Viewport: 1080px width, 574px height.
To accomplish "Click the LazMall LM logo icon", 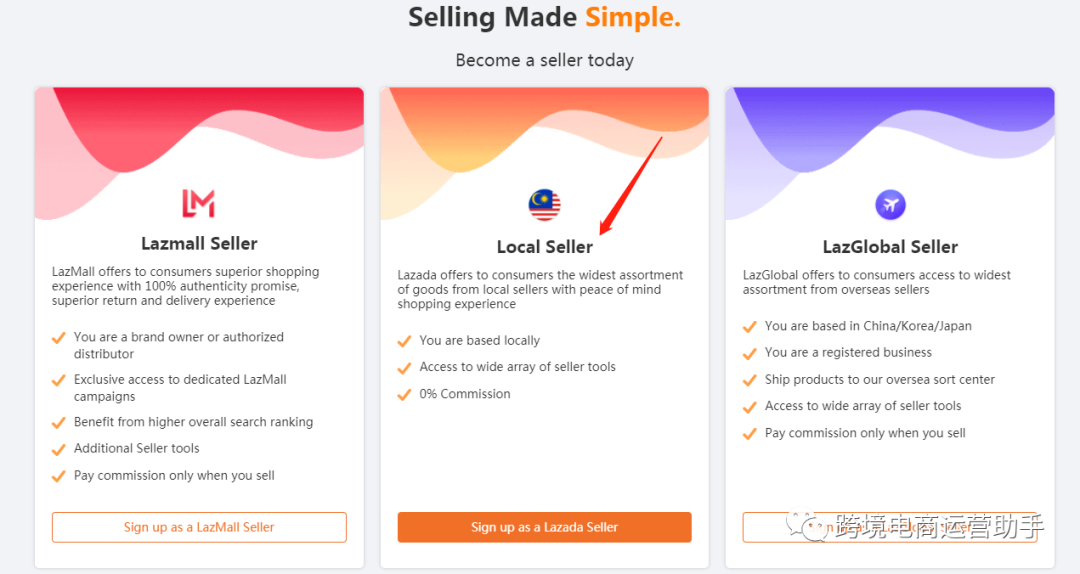I will [x=198, y=203].
